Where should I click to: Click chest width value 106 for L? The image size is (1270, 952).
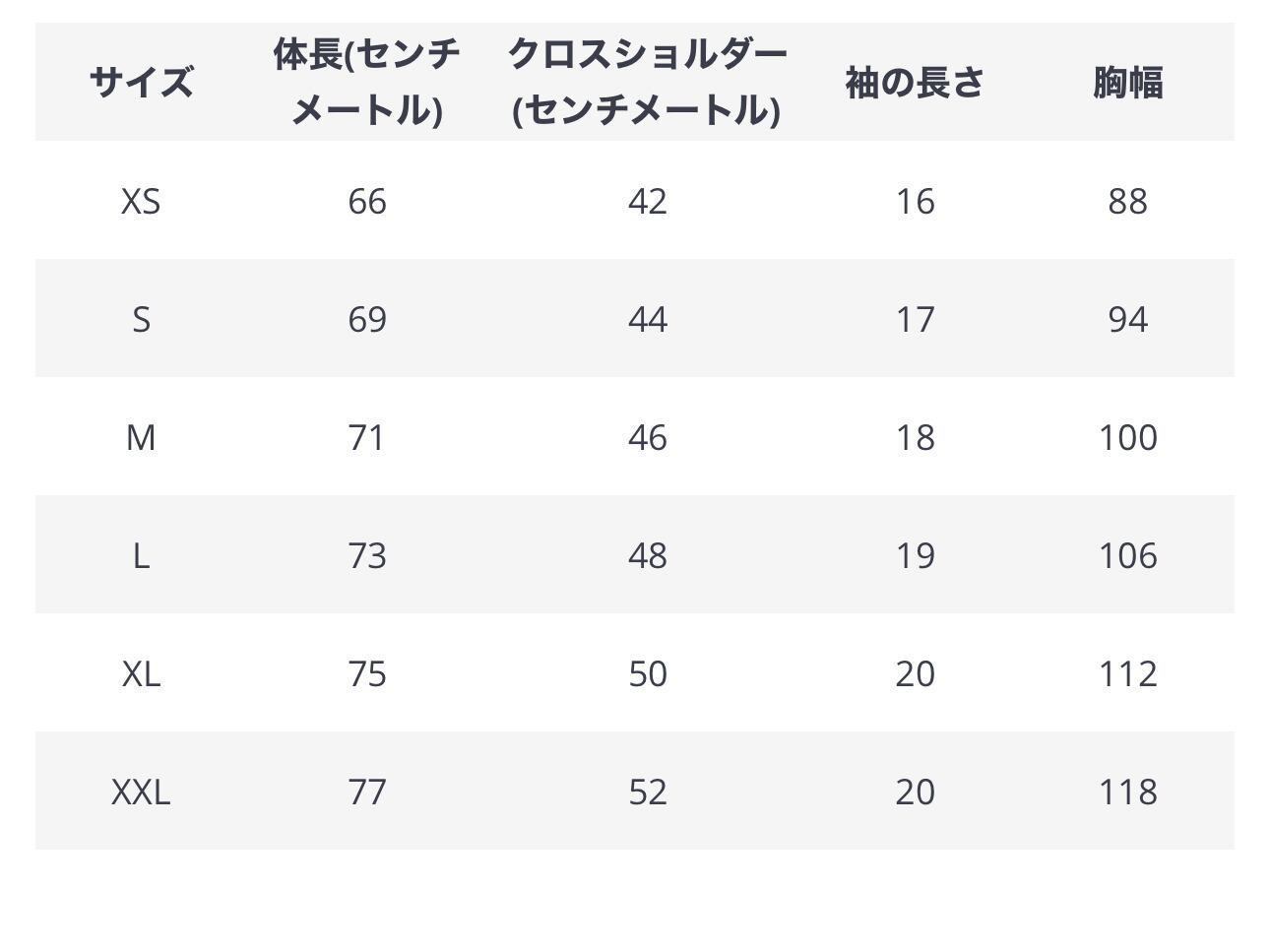[1127, 555]
